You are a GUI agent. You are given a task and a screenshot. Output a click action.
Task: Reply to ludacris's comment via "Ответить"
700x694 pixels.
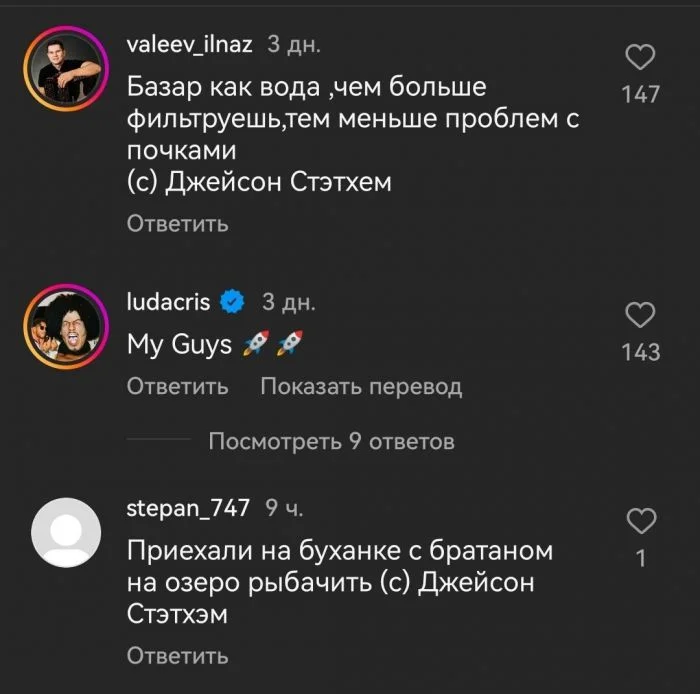[177, 386]
